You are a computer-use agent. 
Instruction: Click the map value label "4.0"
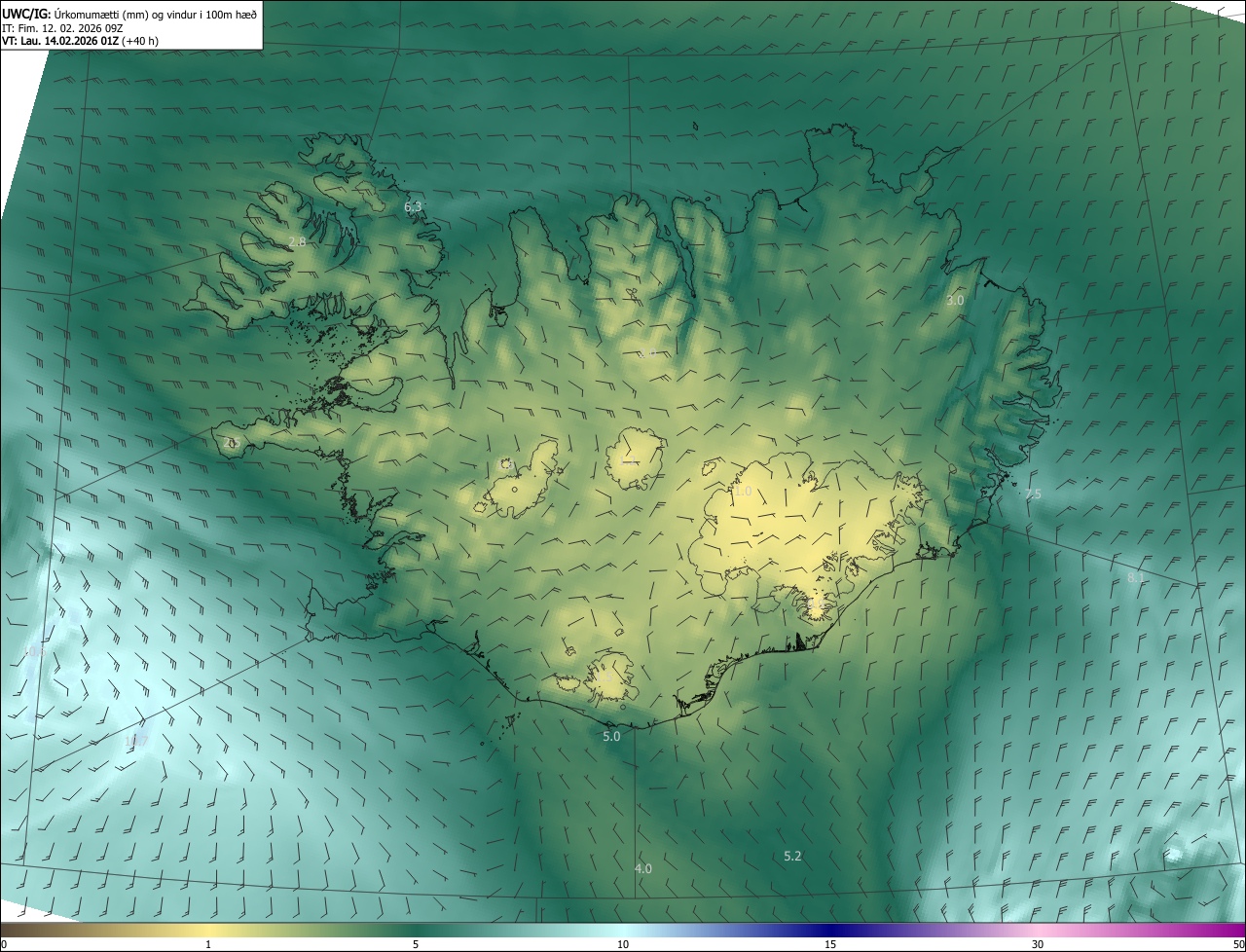tap(643, 868)
